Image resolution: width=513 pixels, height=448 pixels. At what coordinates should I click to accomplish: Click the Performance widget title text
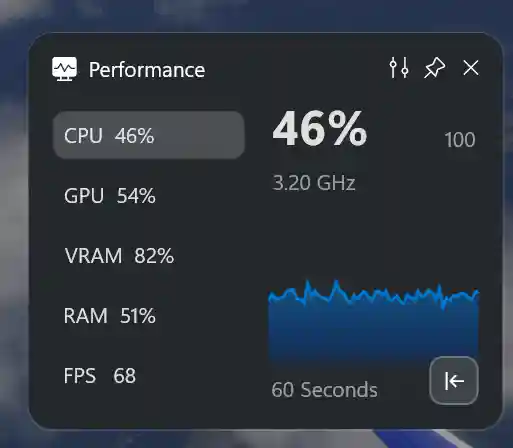coord(147,70)
